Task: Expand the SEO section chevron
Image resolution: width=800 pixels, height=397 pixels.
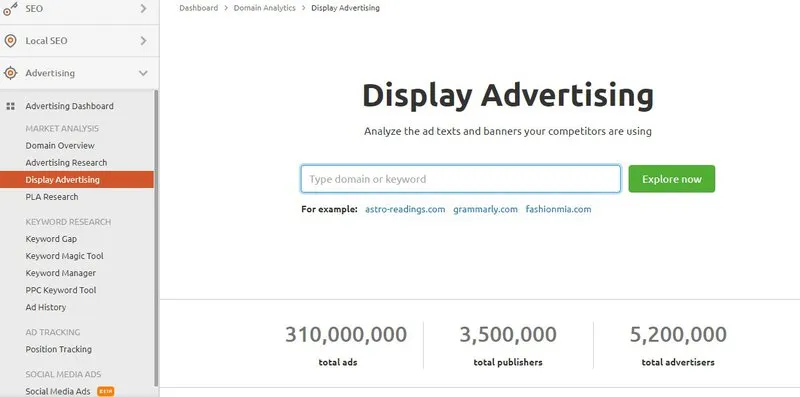Action: tap(143, 9)
